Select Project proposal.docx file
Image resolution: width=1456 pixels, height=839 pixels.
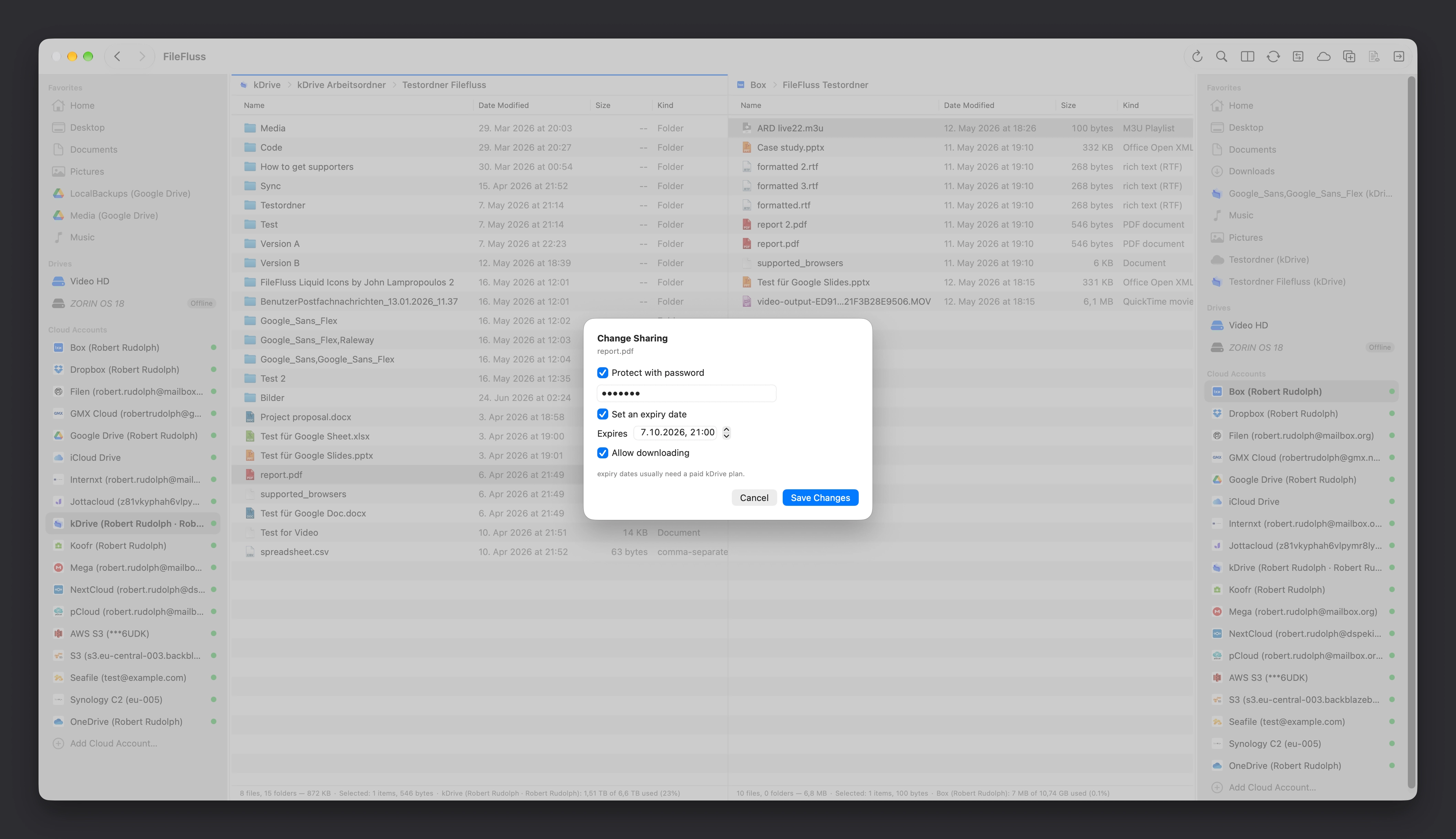pos(480,417)
